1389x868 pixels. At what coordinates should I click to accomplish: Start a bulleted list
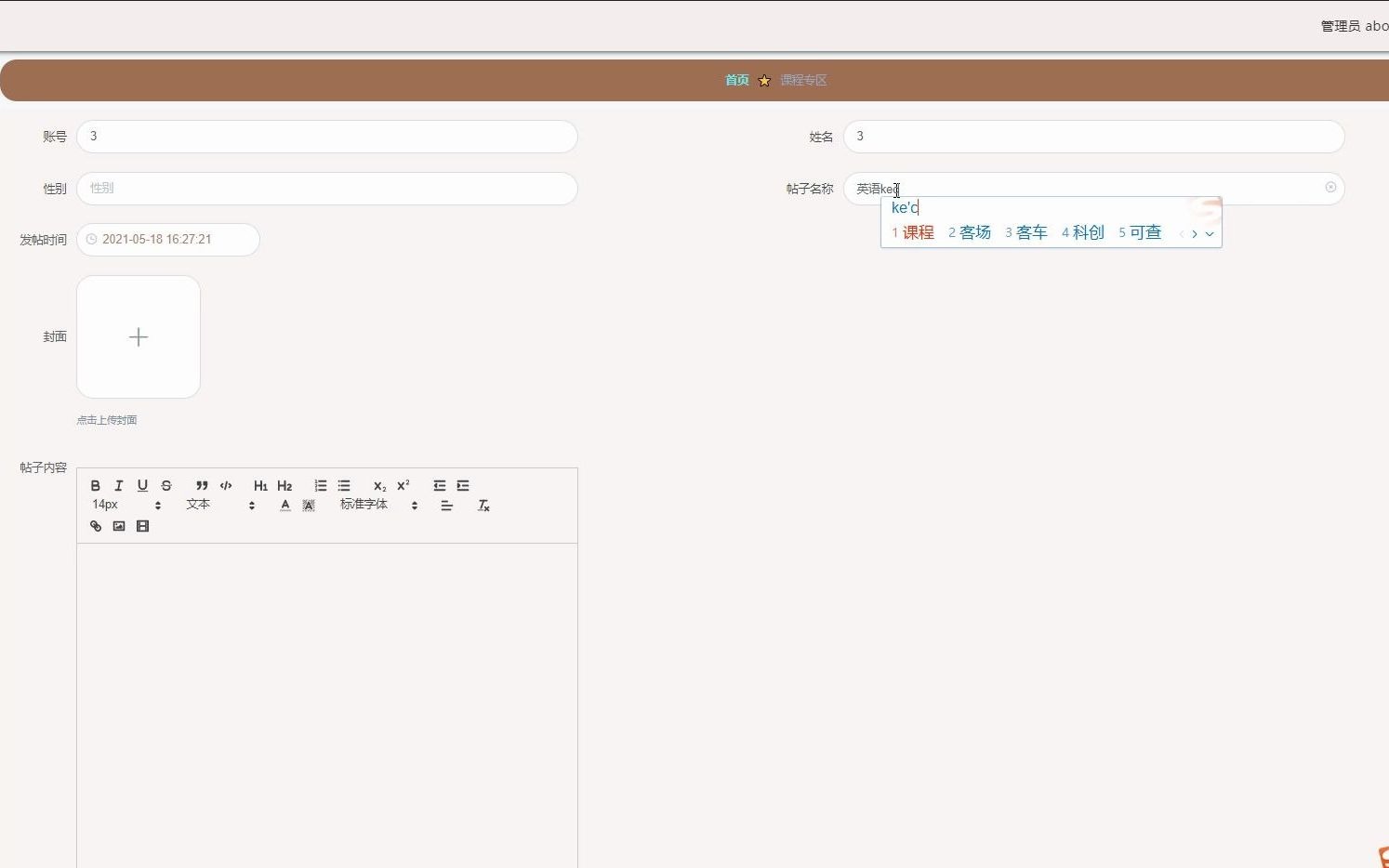(344, 485)
